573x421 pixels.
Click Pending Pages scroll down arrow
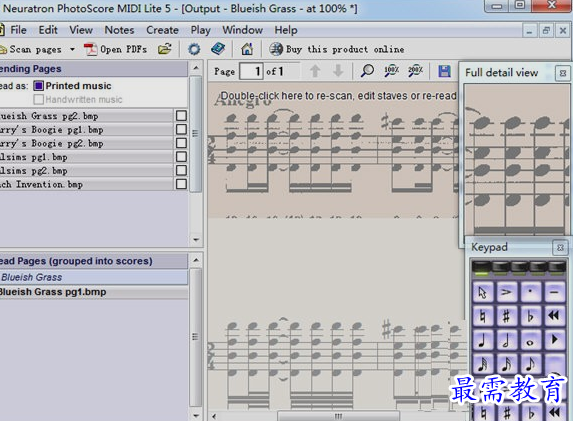pos(196,240)
